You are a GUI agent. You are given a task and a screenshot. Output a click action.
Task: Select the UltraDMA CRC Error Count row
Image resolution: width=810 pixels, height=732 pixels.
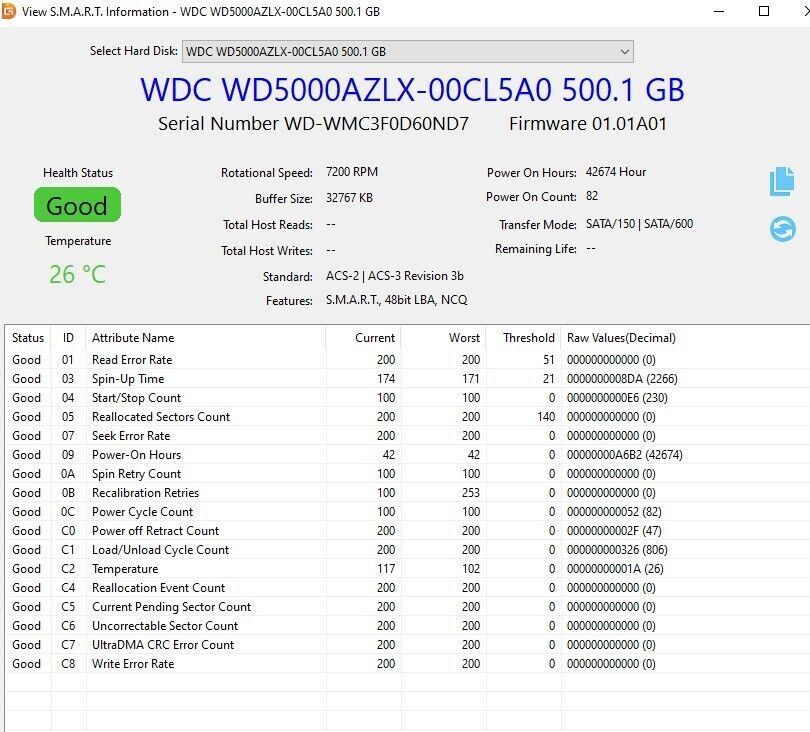point(407,645)
